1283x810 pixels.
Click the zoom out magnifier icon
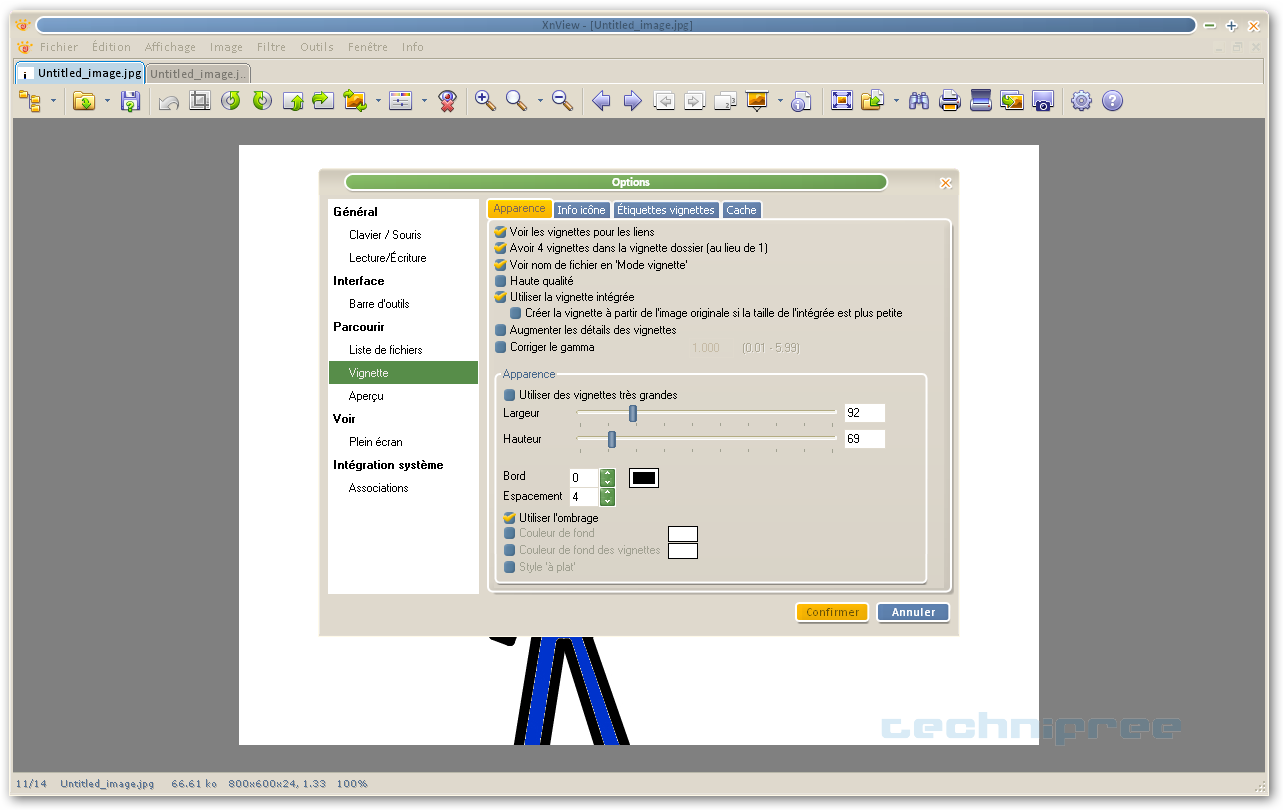(x=562, y=101)
